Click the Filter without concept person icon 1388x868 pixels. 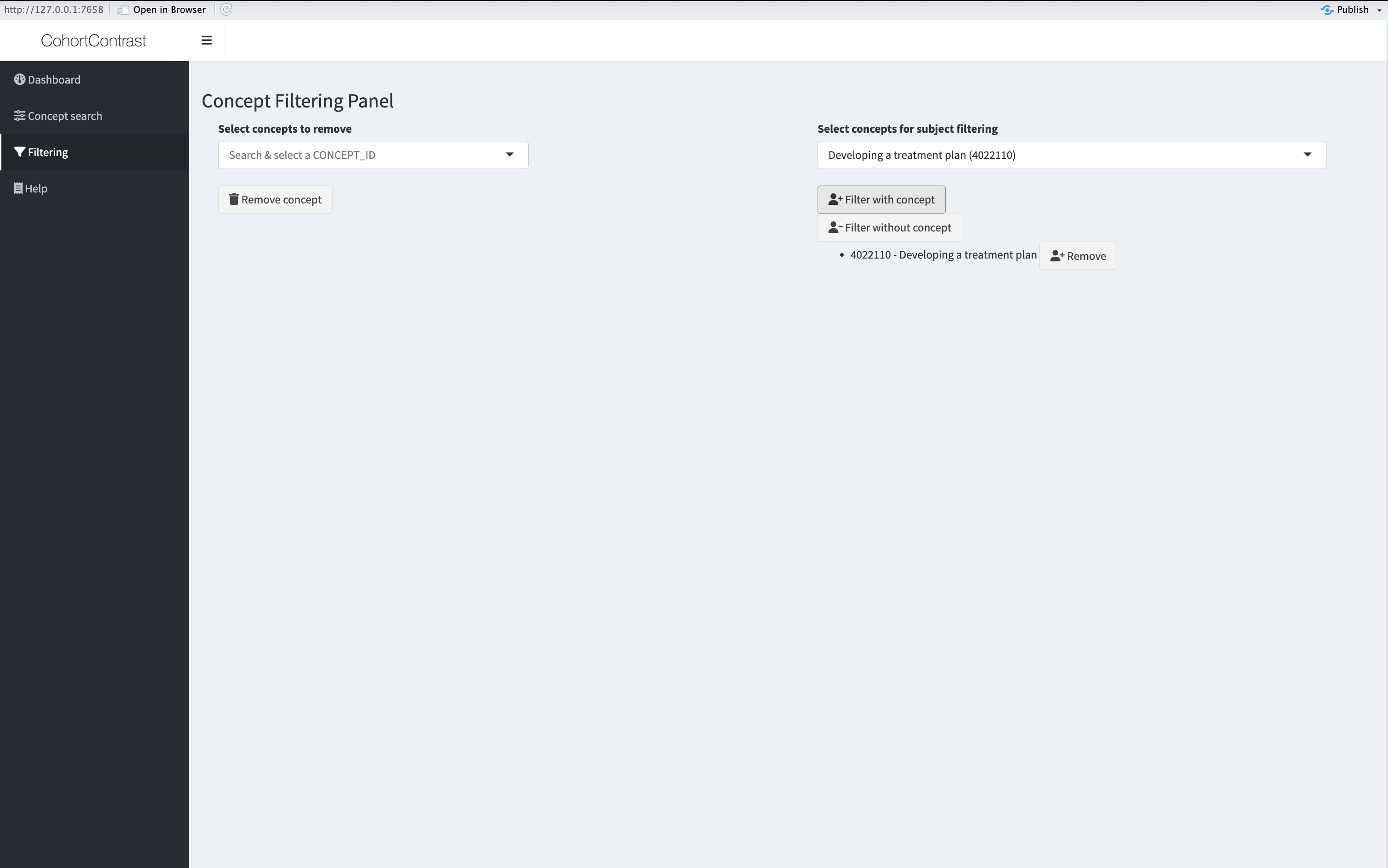834,227
